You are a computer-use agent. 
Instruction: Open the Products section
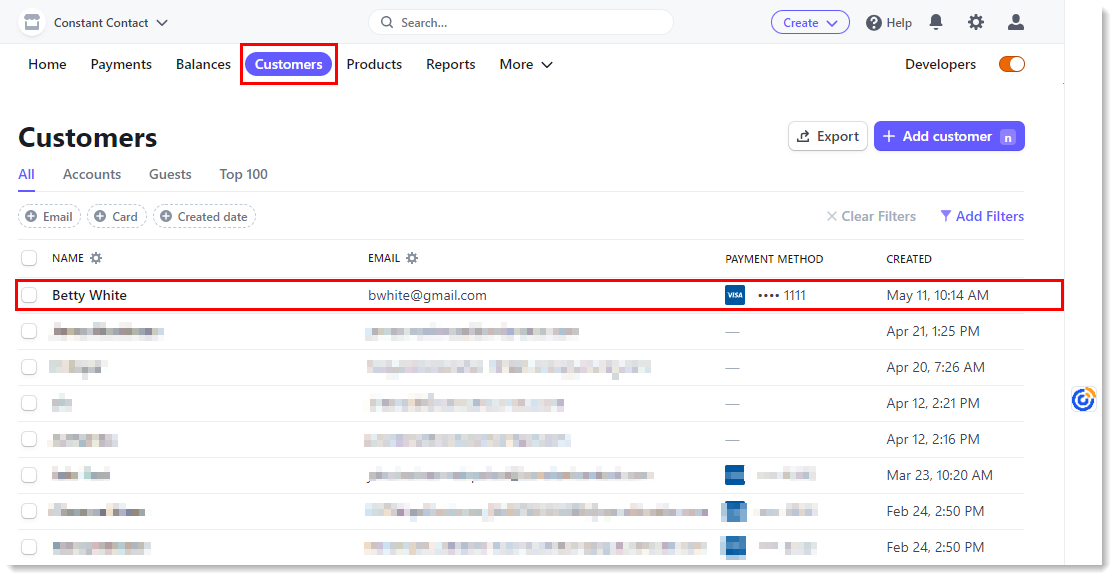click(374, 64)
